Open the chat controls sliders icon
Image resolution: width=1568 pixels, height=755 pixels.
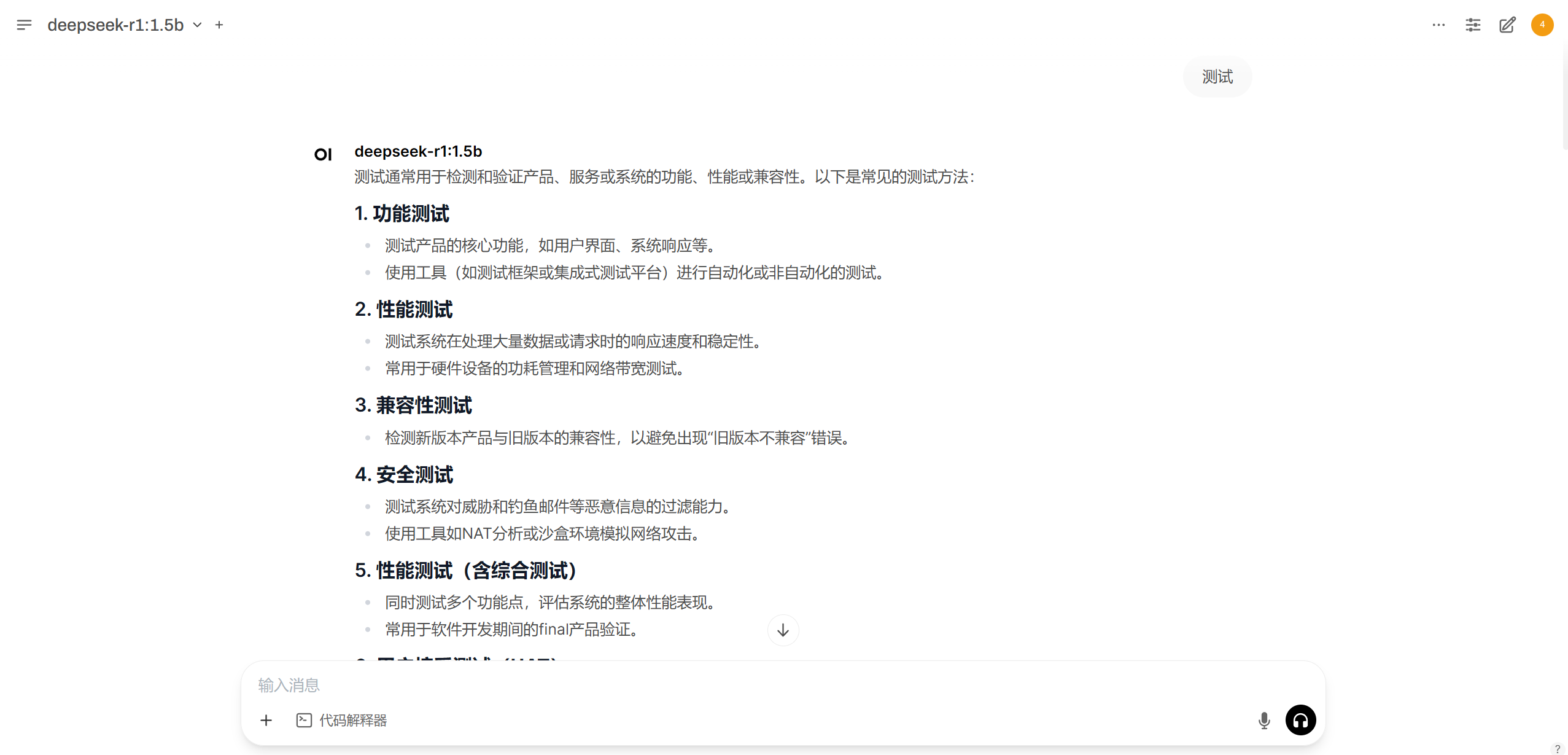tap(1473, 25)
